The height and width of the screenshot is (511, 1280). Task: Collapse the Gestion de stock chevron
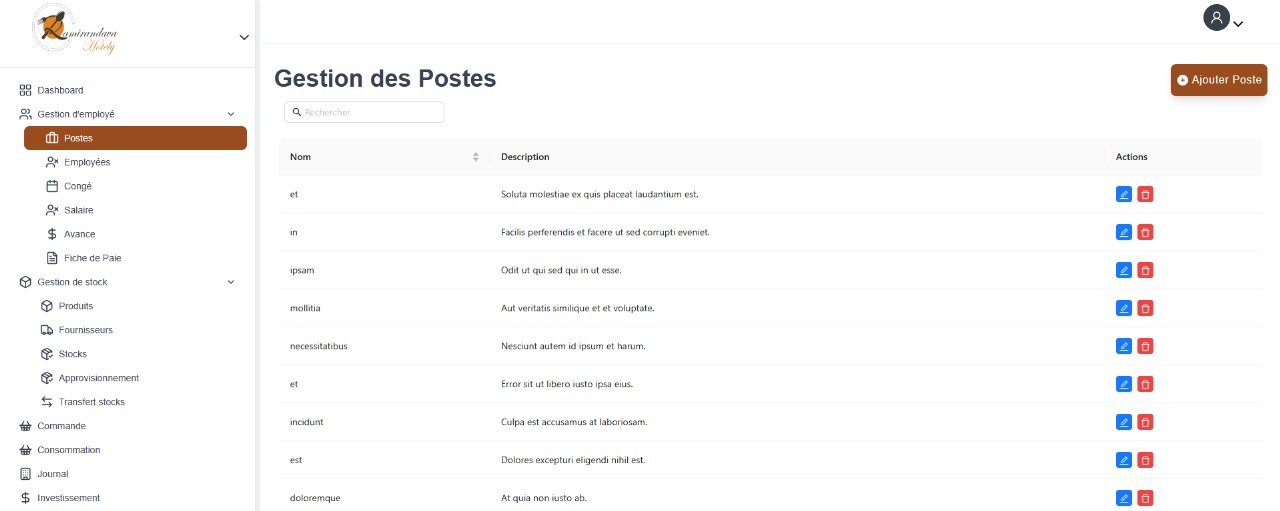coord(231,282)
